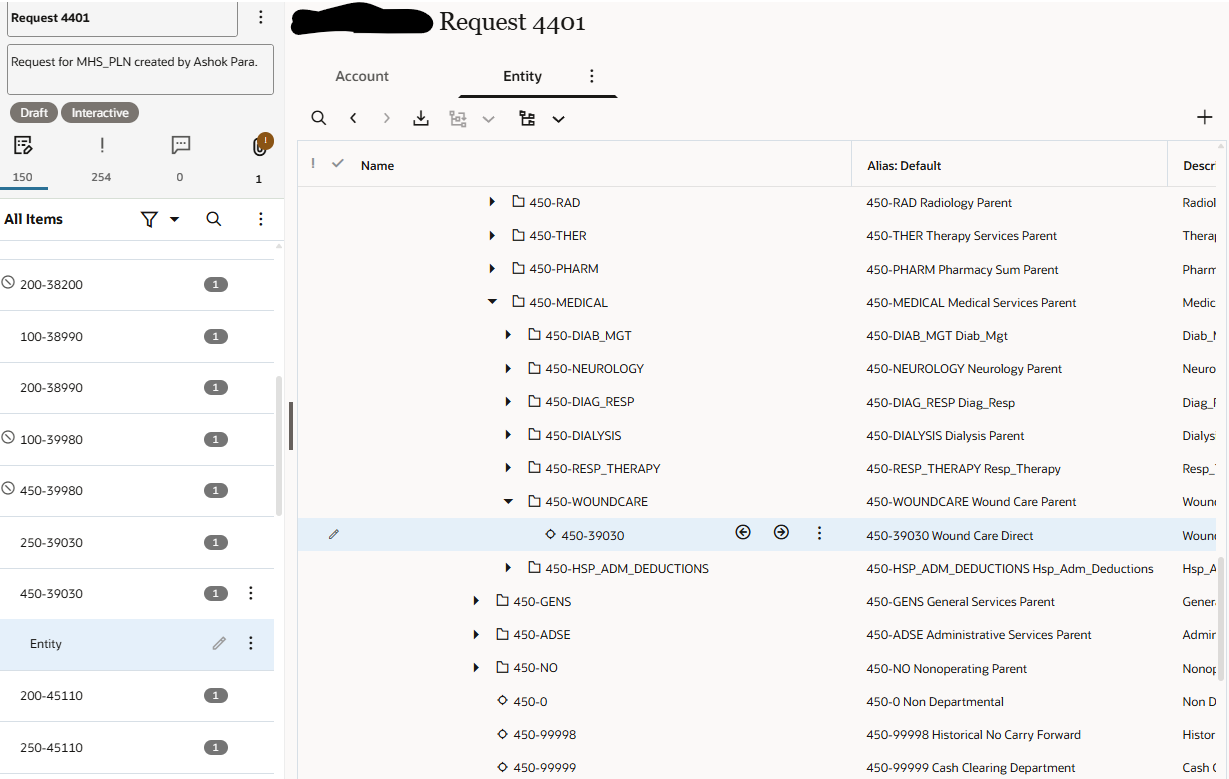Viewport: 1229px width, 779px height.
Task: Open the All Items filter icon
Action: (149, 219)
